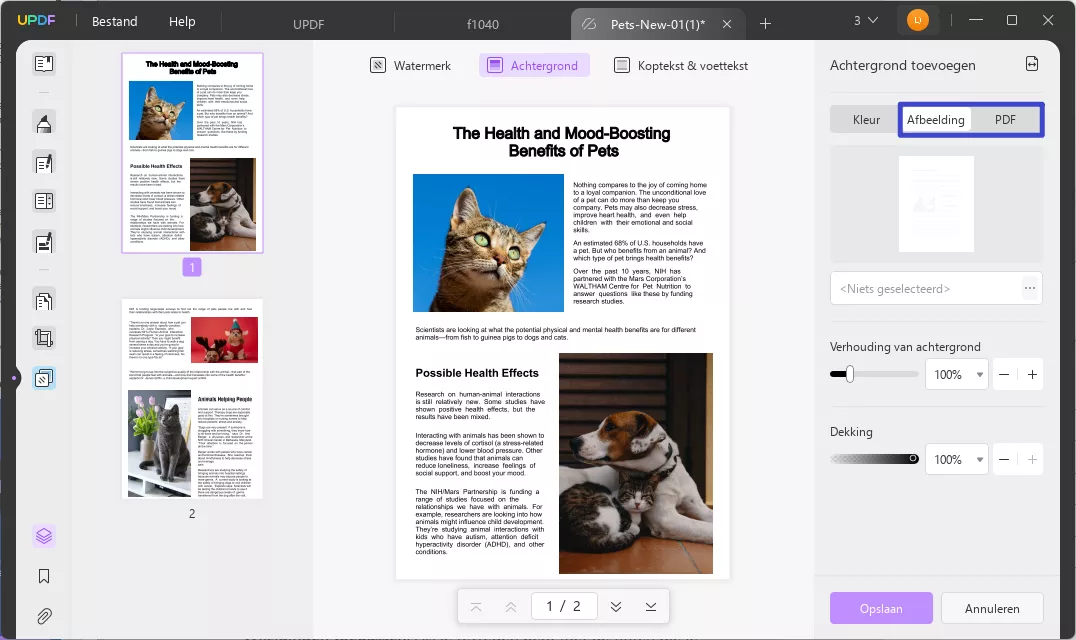The image size is (1076, 640).
Task: Jump to last page arrow
Action: point(651,606)
